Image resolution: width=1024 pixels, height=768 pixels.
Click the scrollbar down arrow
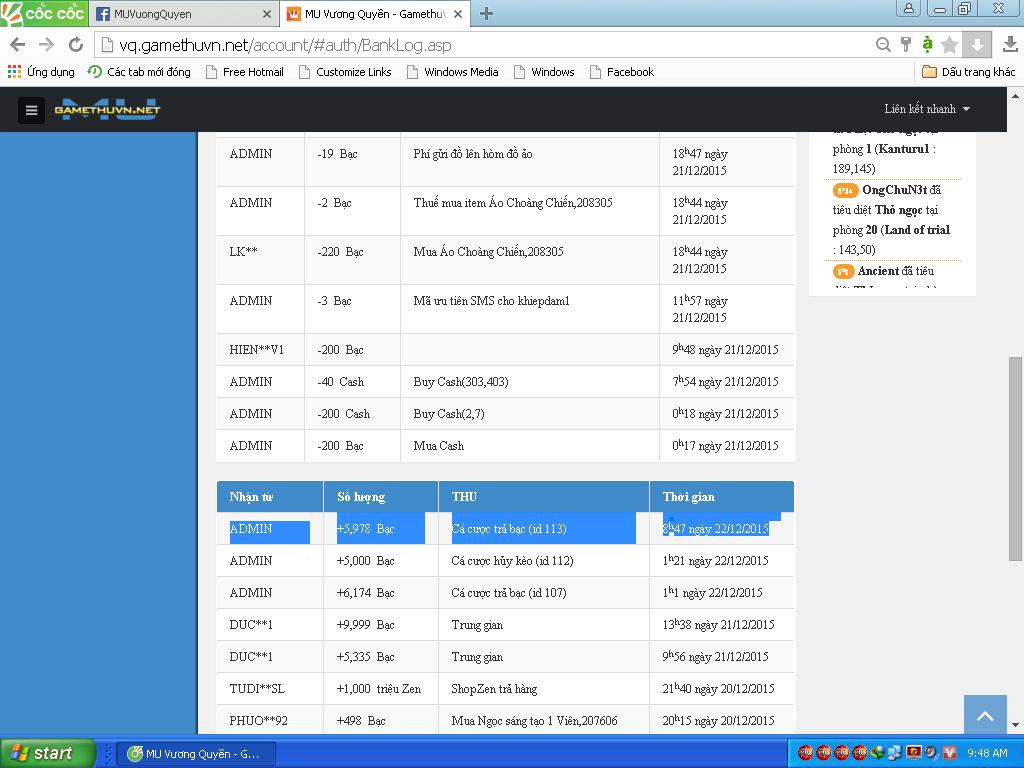pyautogui.click(x=1016, y=725)
